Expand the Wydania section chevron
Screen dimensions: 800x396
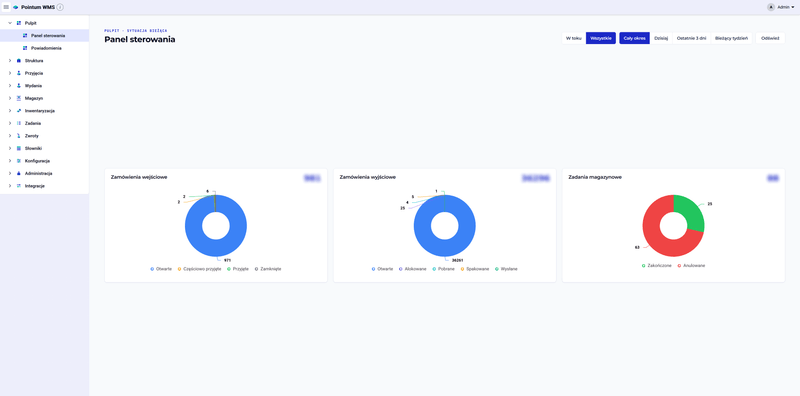[x=10, y=86]
